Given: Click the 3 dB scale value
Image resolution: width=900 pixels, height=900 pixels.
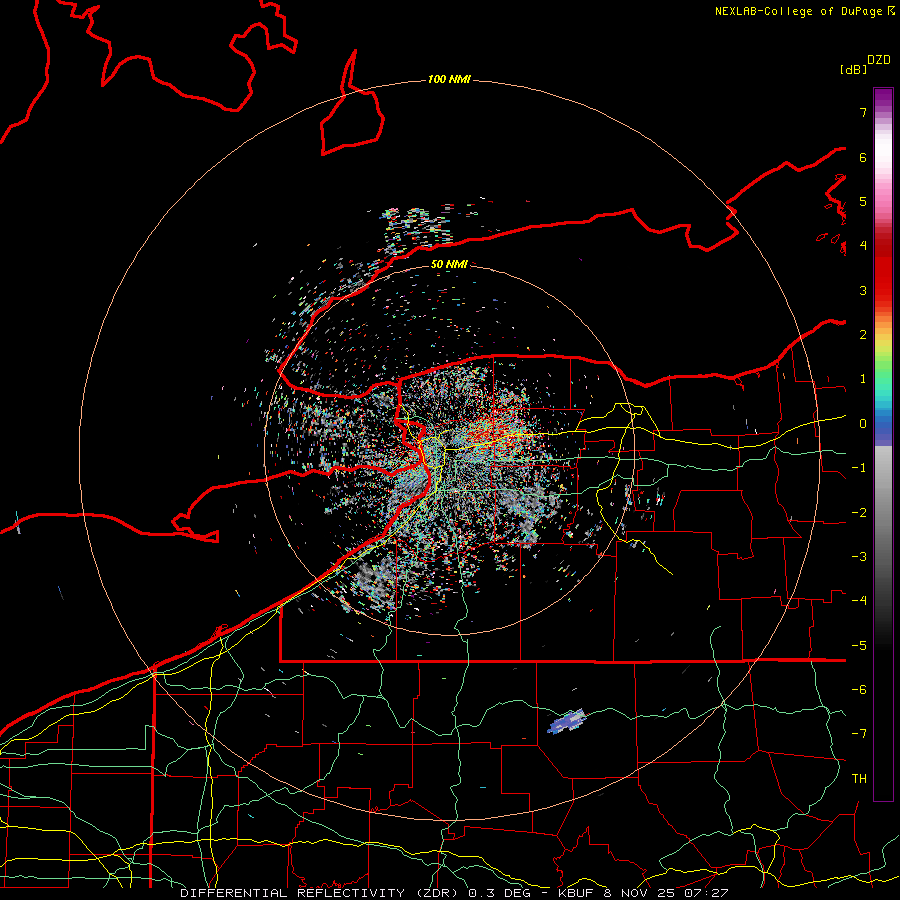Looking at the screenshot, I should [x=863, y=290].
